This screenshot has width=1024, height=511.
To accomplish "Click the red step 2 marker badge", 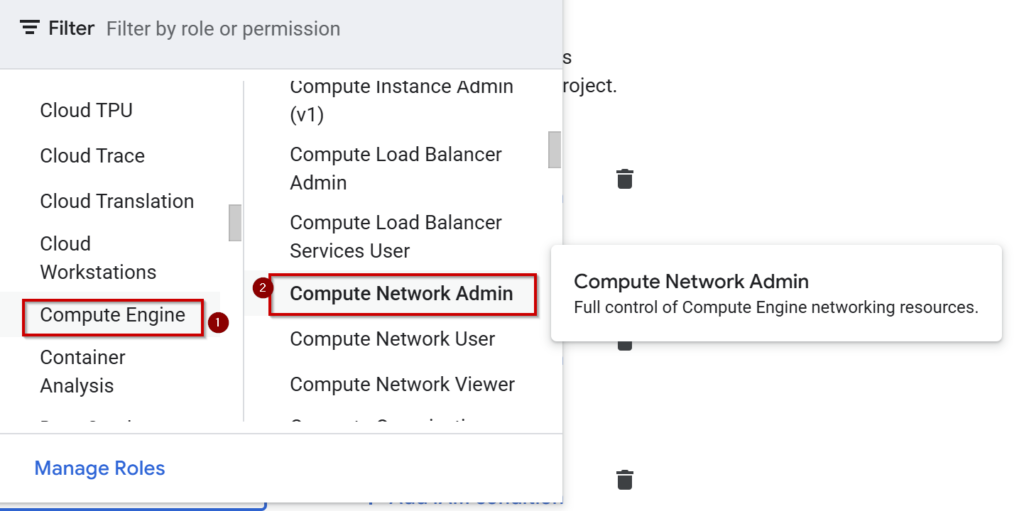I will click(x=263, y=288).
